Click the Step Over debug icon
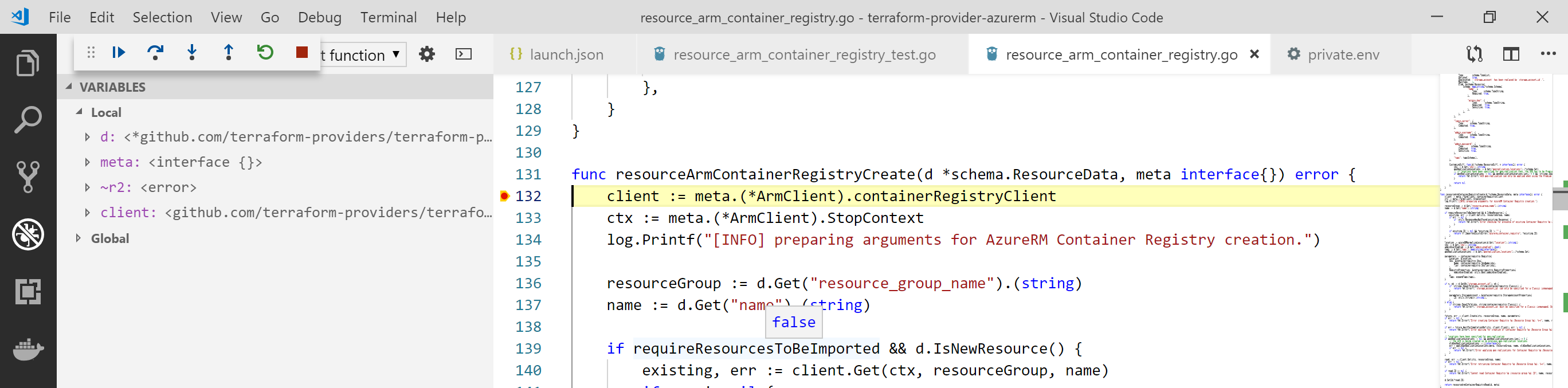This screenshot has width=1568, height=388. pyautogui.click(x=155, y=53)
